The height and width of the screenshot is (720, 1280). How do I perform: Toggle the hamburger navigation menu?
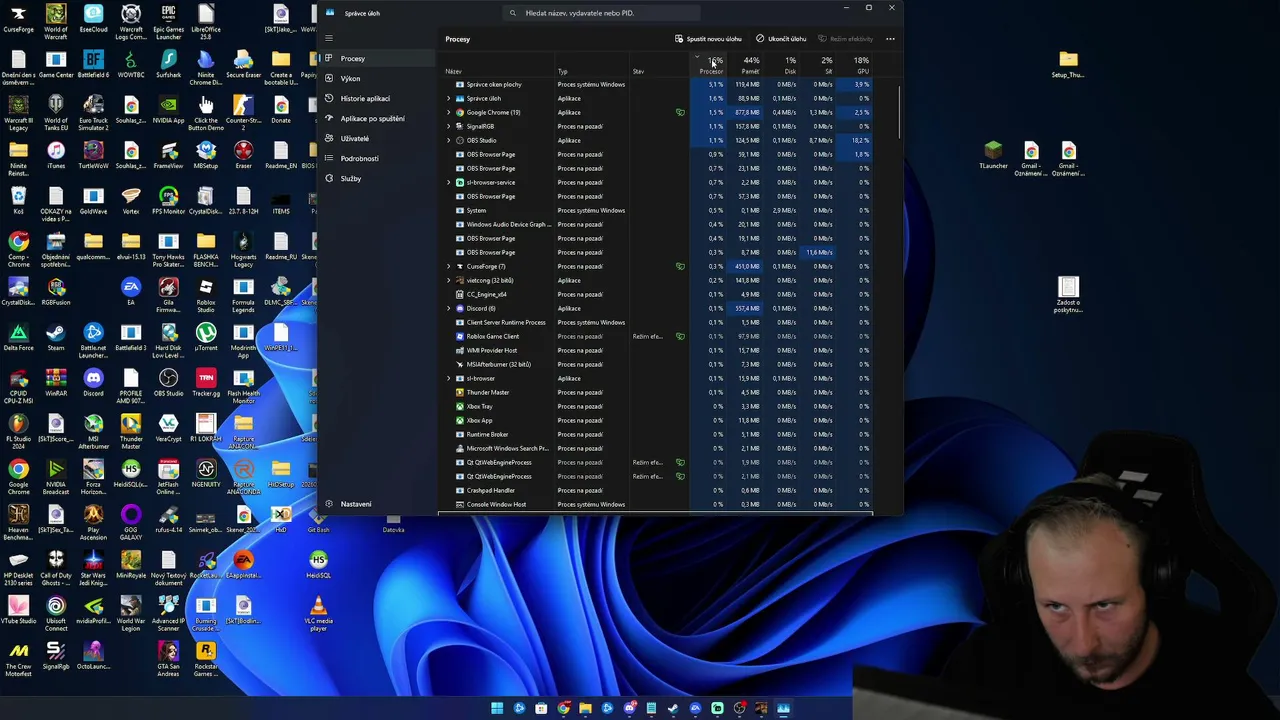(x=328, y=39)
